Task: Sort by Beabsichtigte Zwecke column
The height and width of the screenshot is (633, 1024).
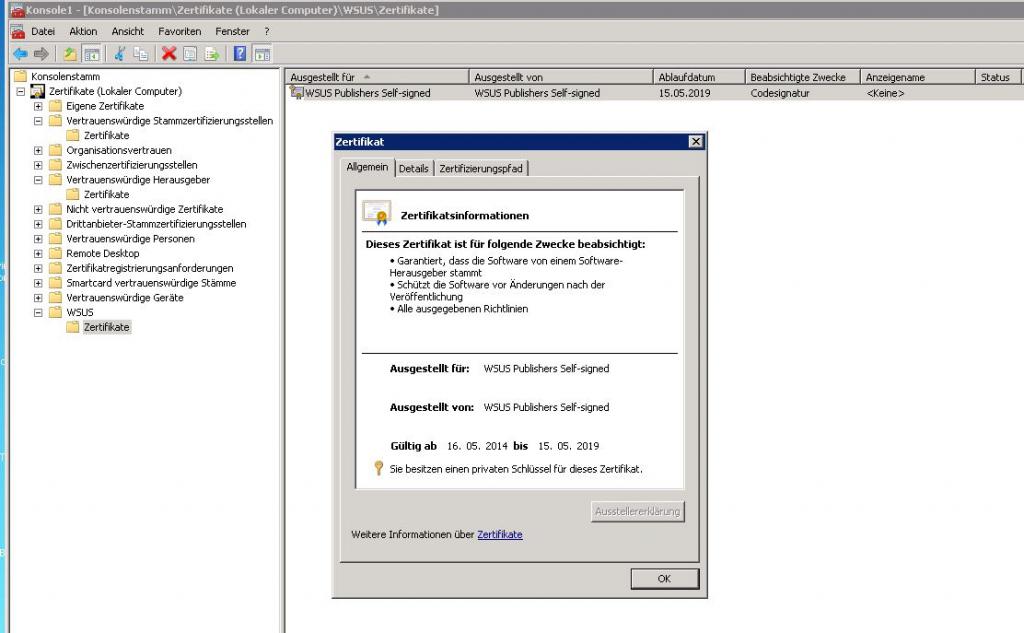Action: click(x=803, y=77)
